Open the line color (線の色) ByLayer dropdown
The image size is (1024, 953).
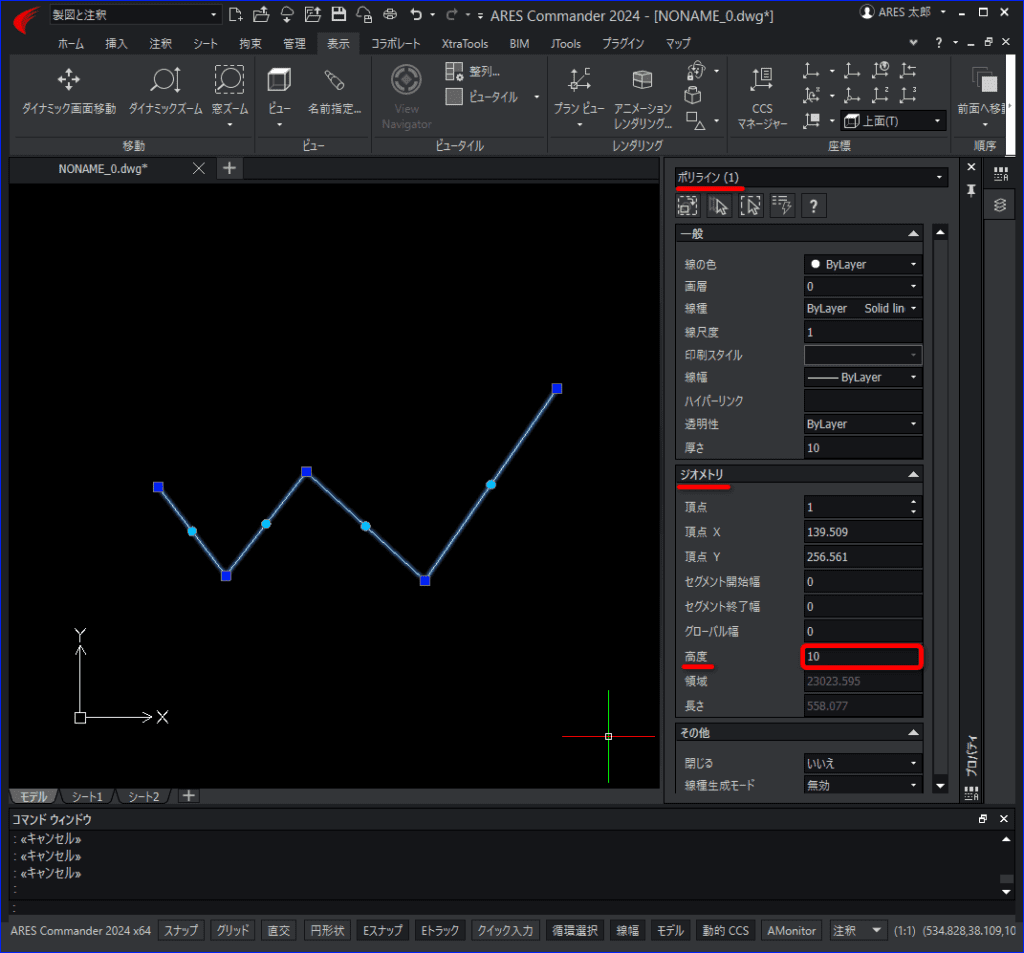point(862,265)
